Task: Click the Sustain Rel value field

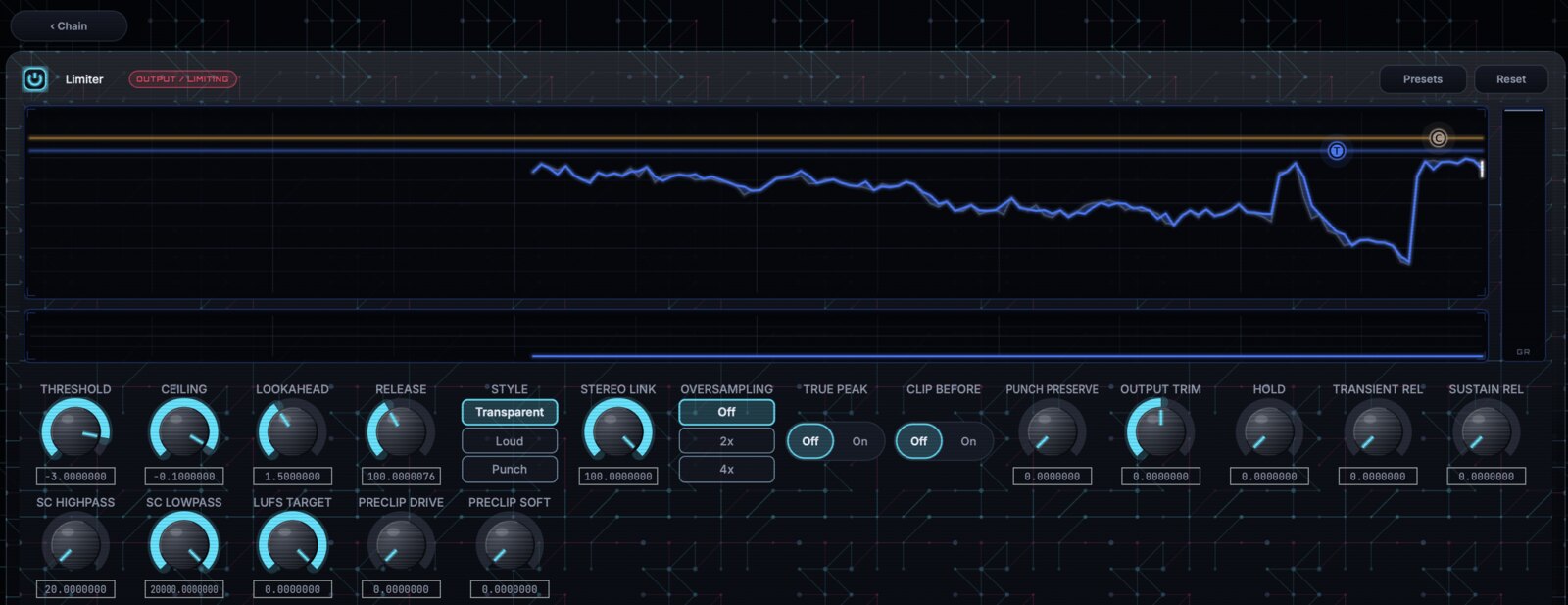Action: 1486,477
